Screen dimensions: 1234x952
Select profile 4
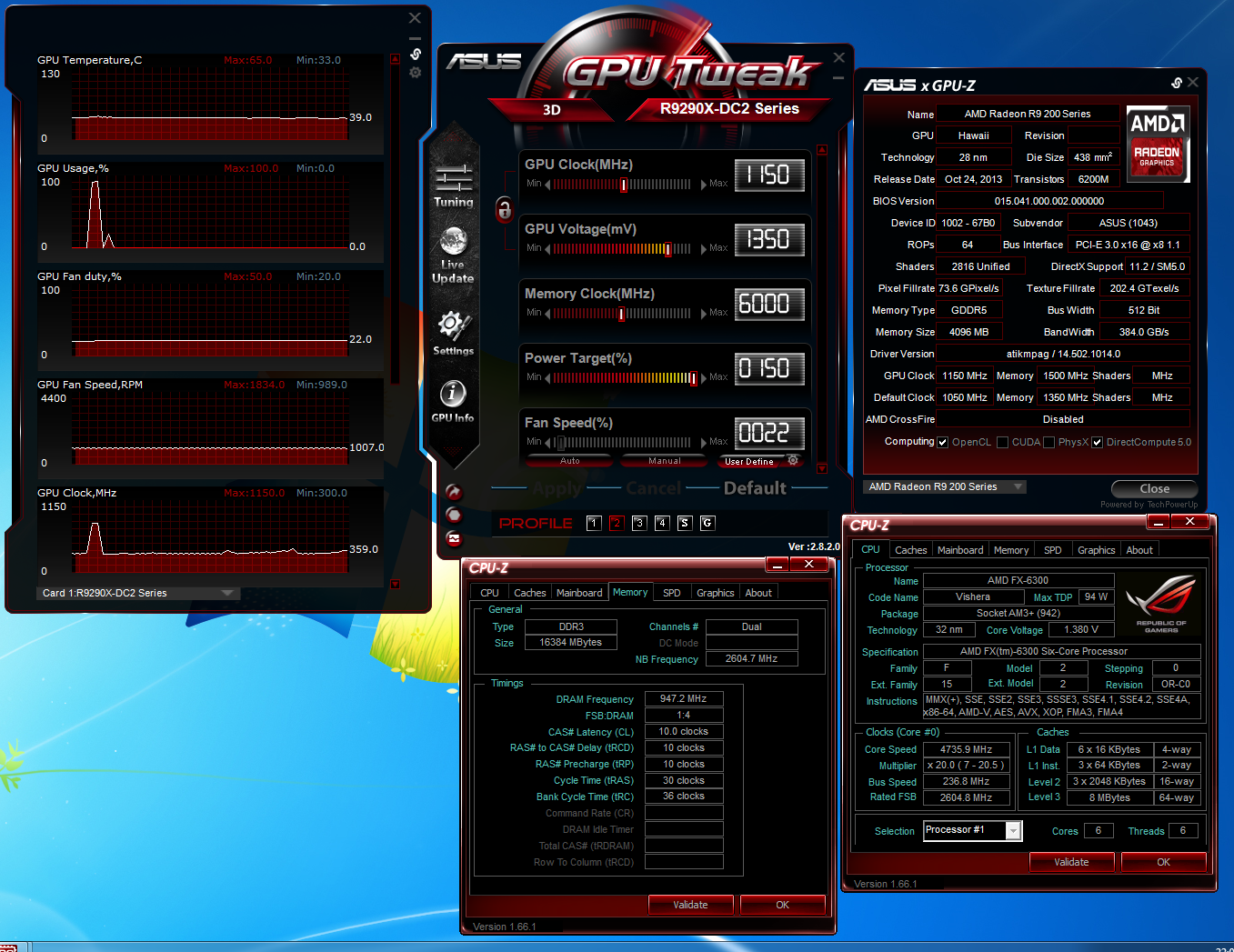pyautogui.click(x=662, y=523)
